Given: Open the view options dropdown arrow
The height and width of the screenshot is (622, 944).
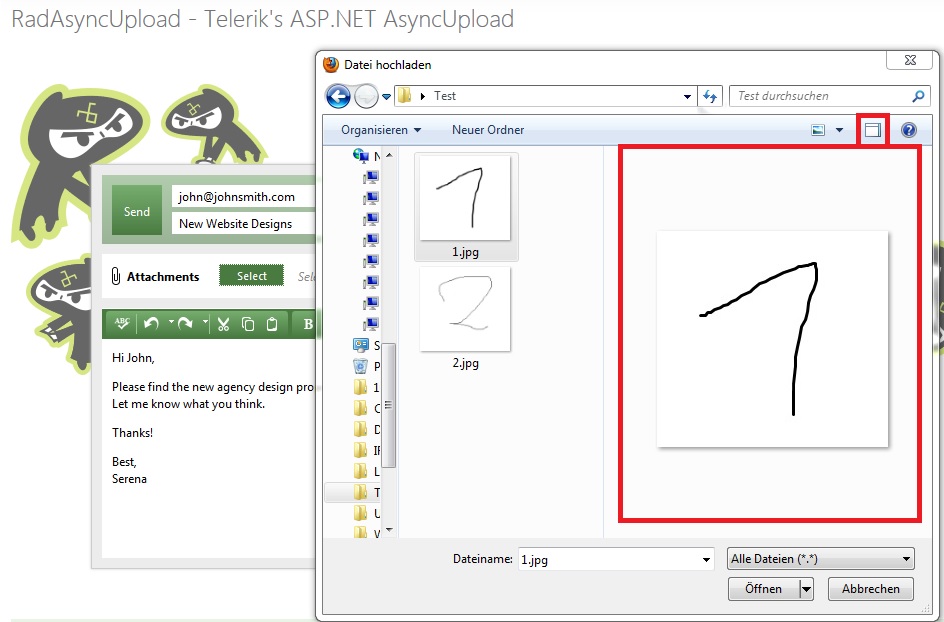Looking at the screenshot, I should pyautogui.click(x=839, y=130).
